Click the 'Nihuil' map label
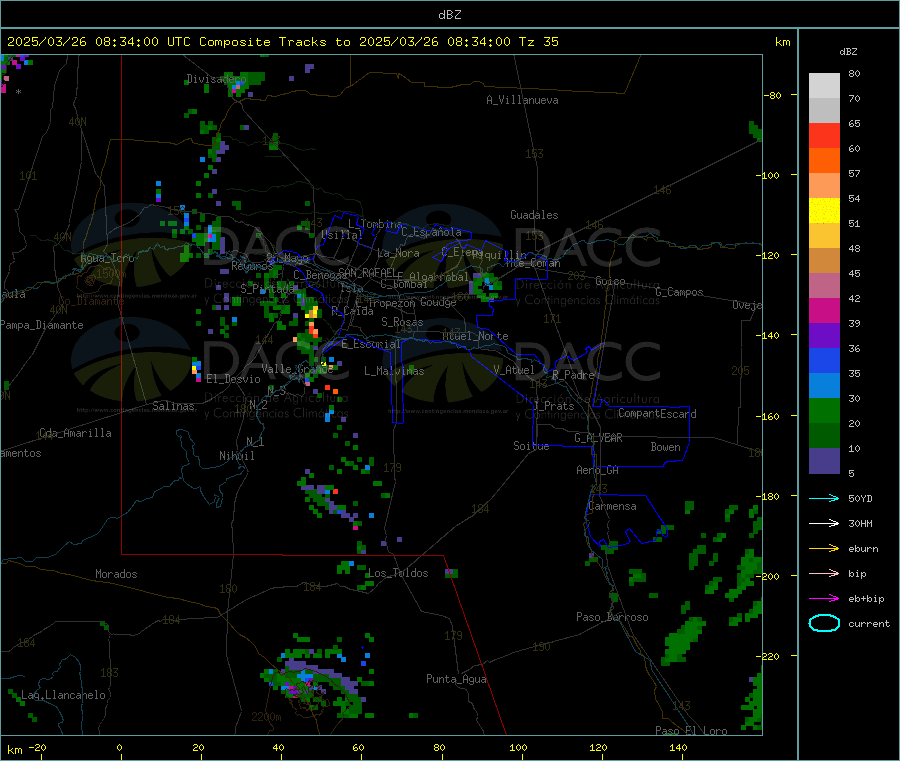900x761 pixels. pos(236,456)
